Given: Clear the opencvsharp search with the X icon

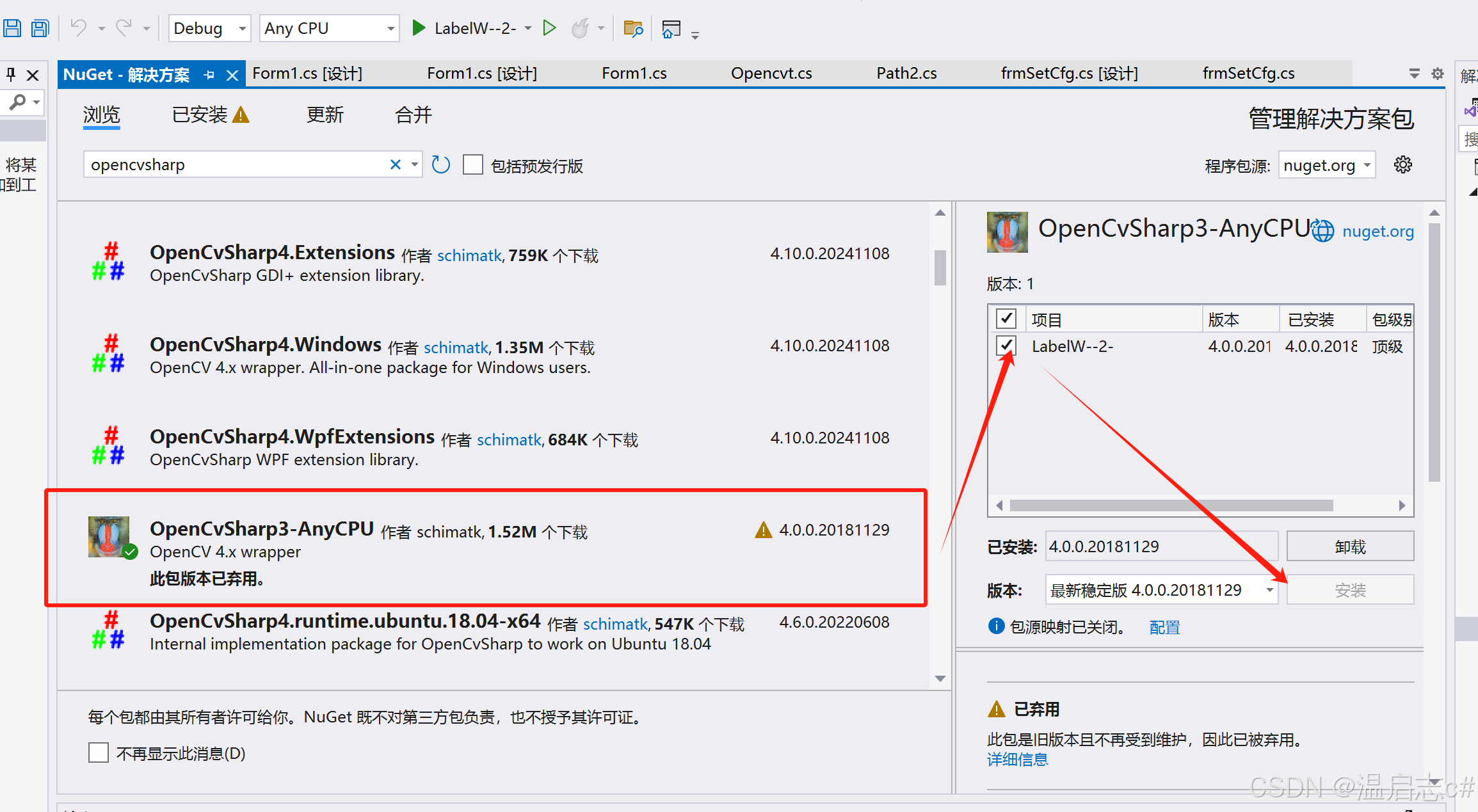Looking at the screenshot, I should click(x=395, y=164).
